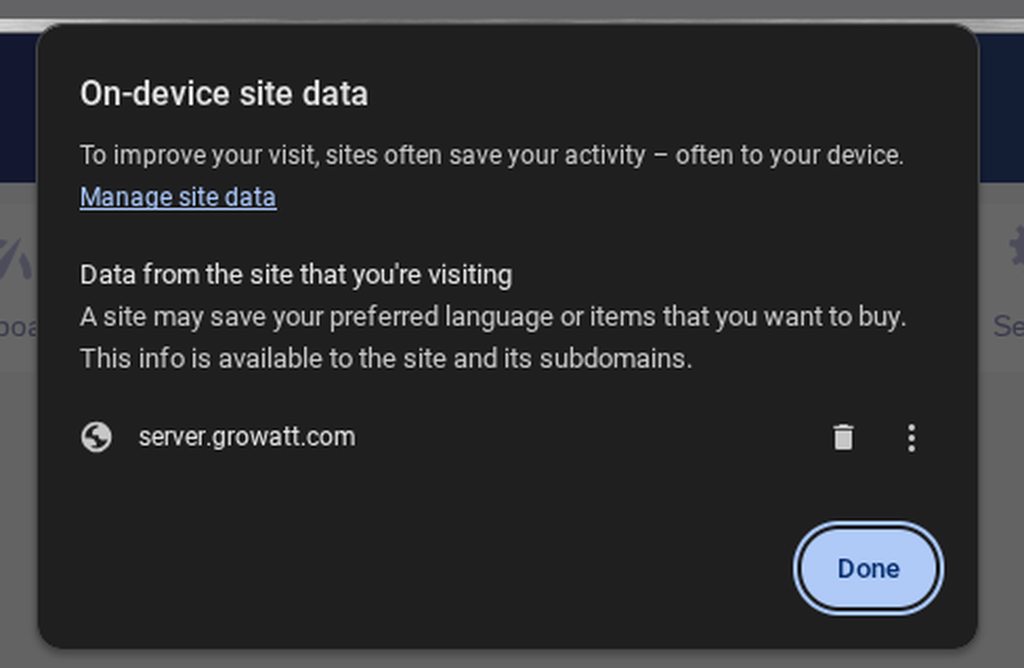Open the Manage site data link
This screenshot has height=668, width=1024.
(178, 197)
